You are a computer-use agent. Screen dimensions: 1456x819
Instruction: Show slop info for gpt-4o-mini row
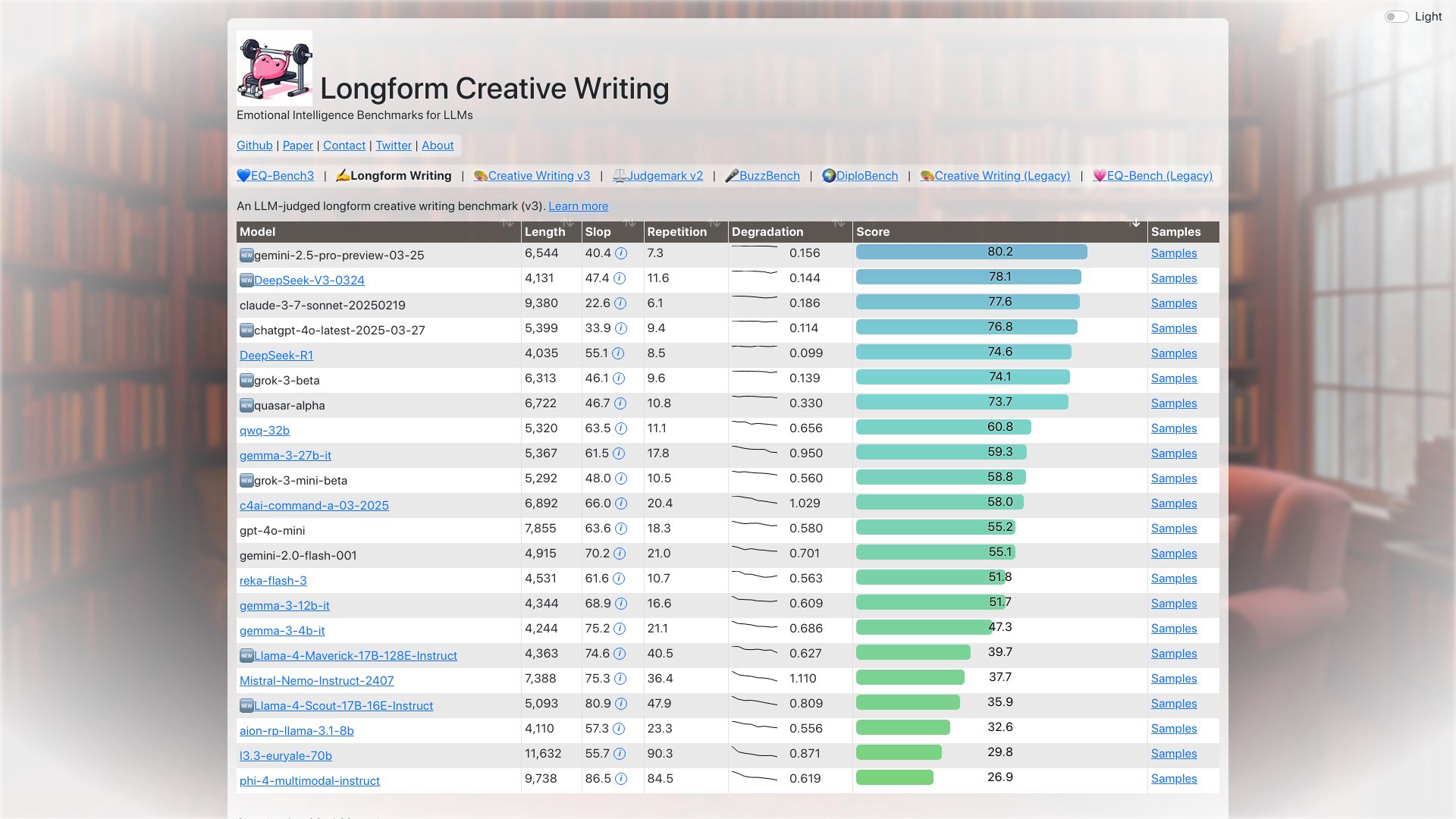pos(621,529)
